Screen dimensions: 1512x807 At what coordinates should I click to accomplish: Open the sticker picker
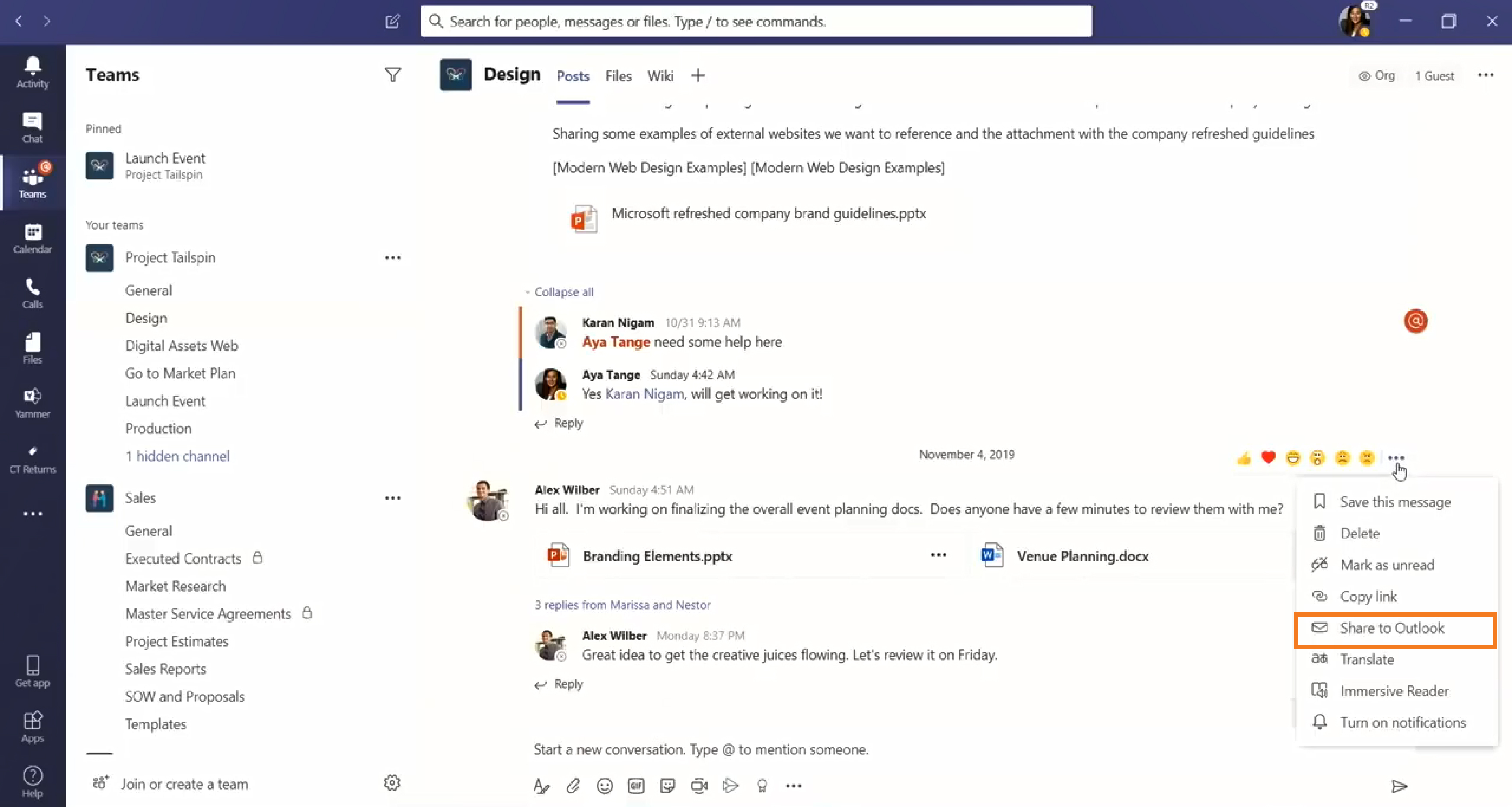pos(667,786)
